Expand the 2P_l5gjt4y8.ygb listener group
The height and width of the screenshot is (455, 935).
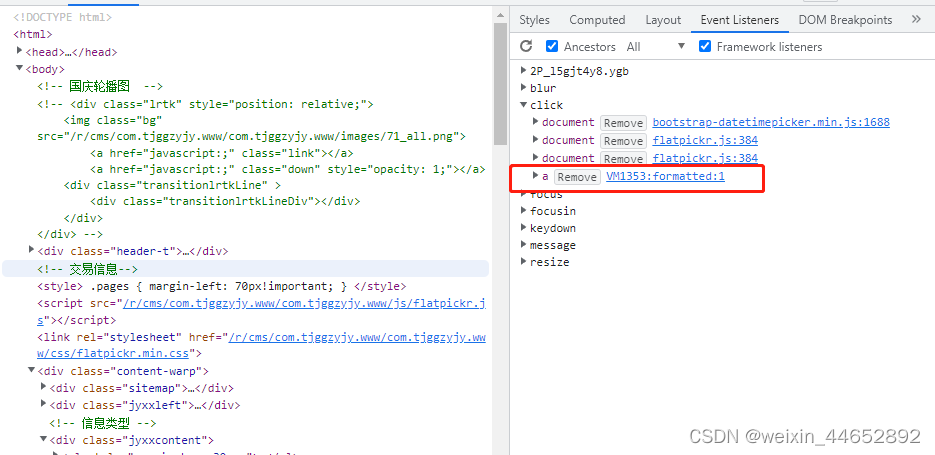pos(524,71)
